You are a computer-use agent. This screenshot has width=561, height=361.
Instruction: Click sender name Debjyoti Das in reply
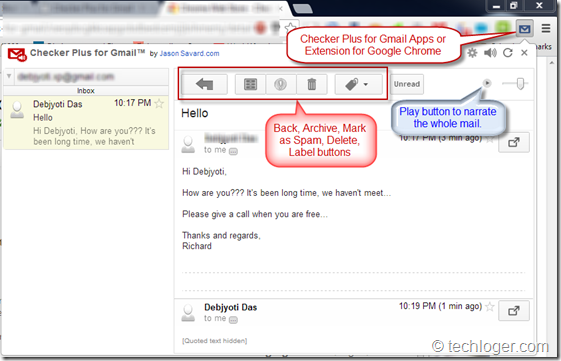click(x=231, y=307)
